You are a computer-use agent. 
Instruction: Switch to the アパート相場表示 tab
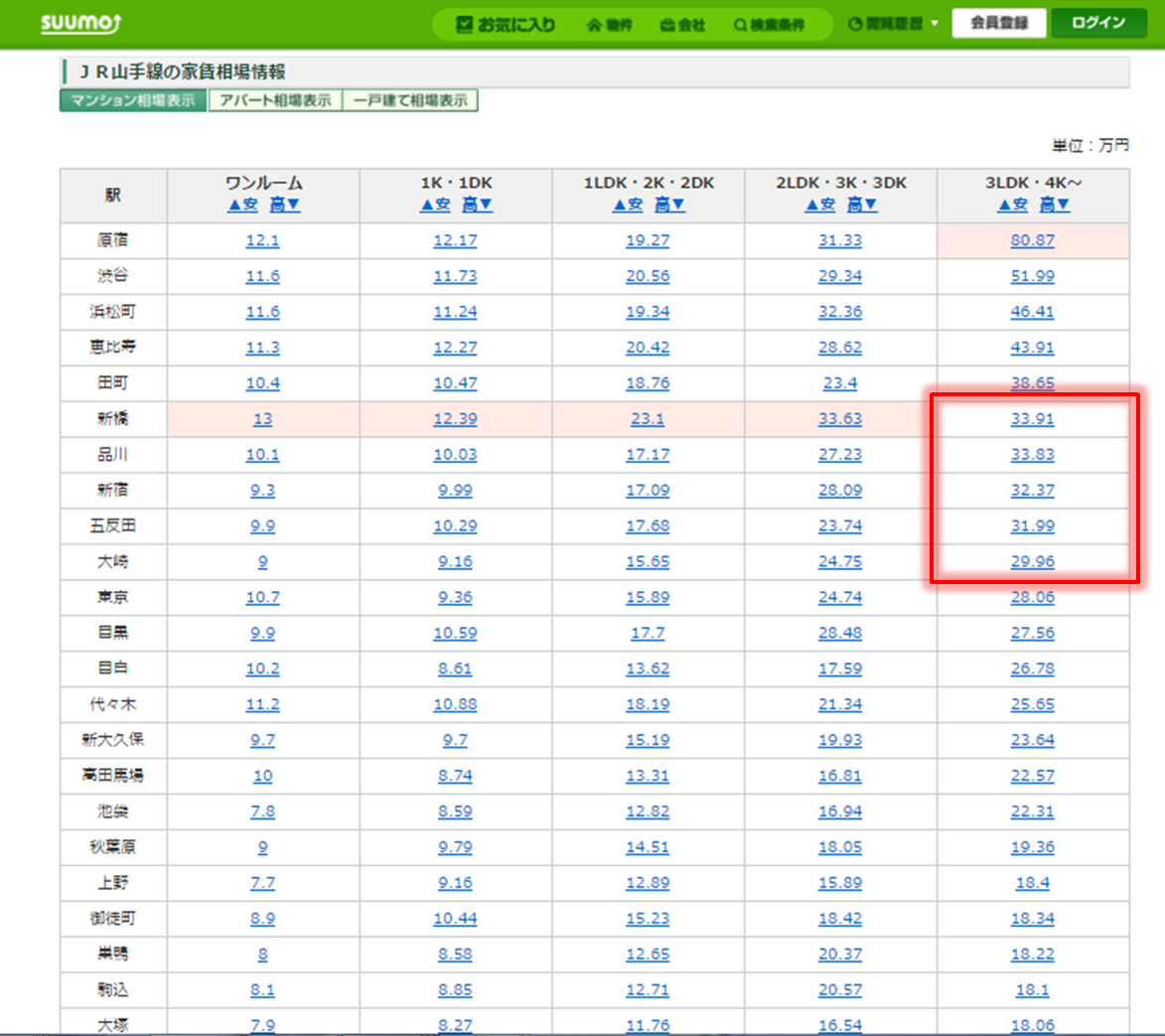pyautogui.click(x=275, y=100)
